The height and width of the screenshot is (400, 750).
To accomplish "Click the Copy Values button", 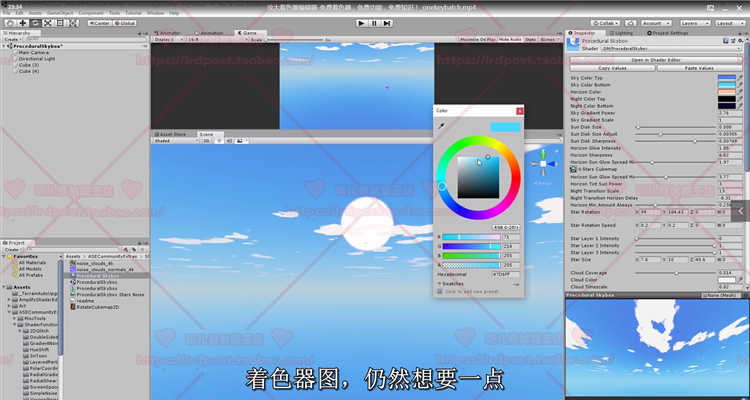I will pyautogui.click(x=612, y=68).
